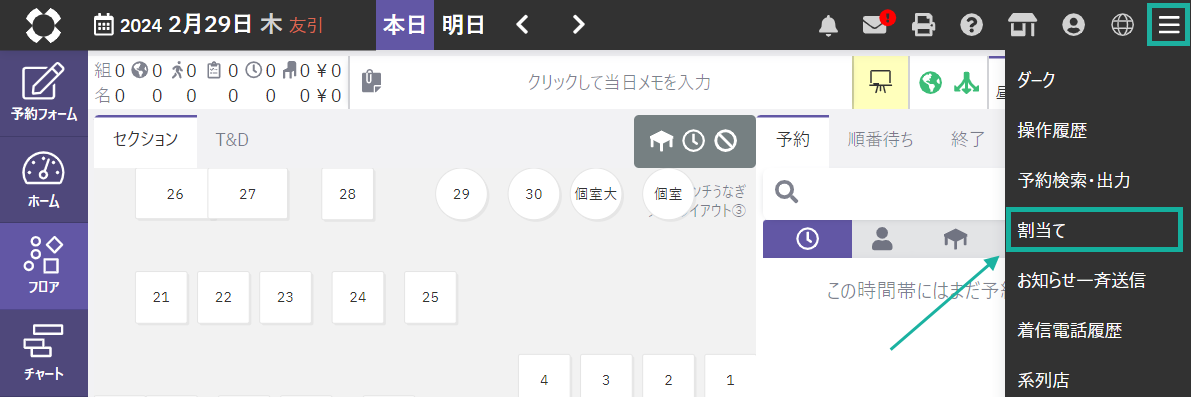Click the 明日 button
This screenshot has height=397, width=1191.
pos(463,25)
